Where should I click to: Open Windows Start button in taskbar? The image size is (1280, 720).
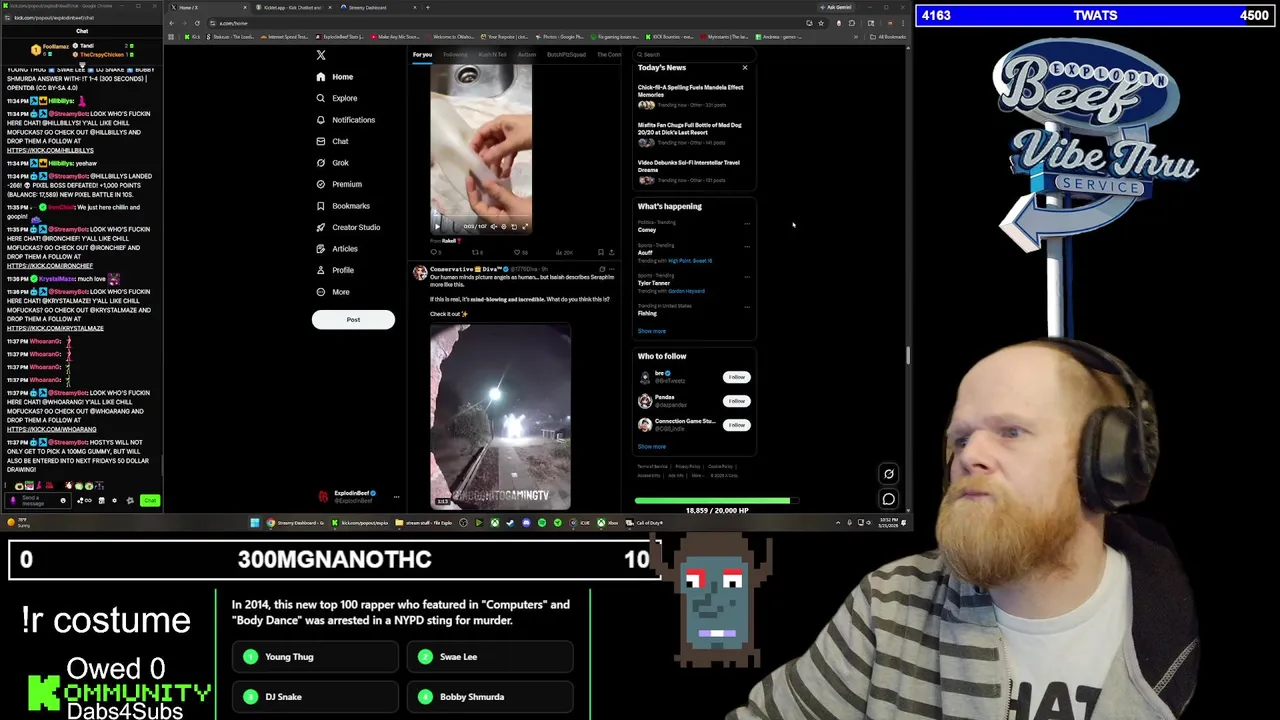[255, 523]
